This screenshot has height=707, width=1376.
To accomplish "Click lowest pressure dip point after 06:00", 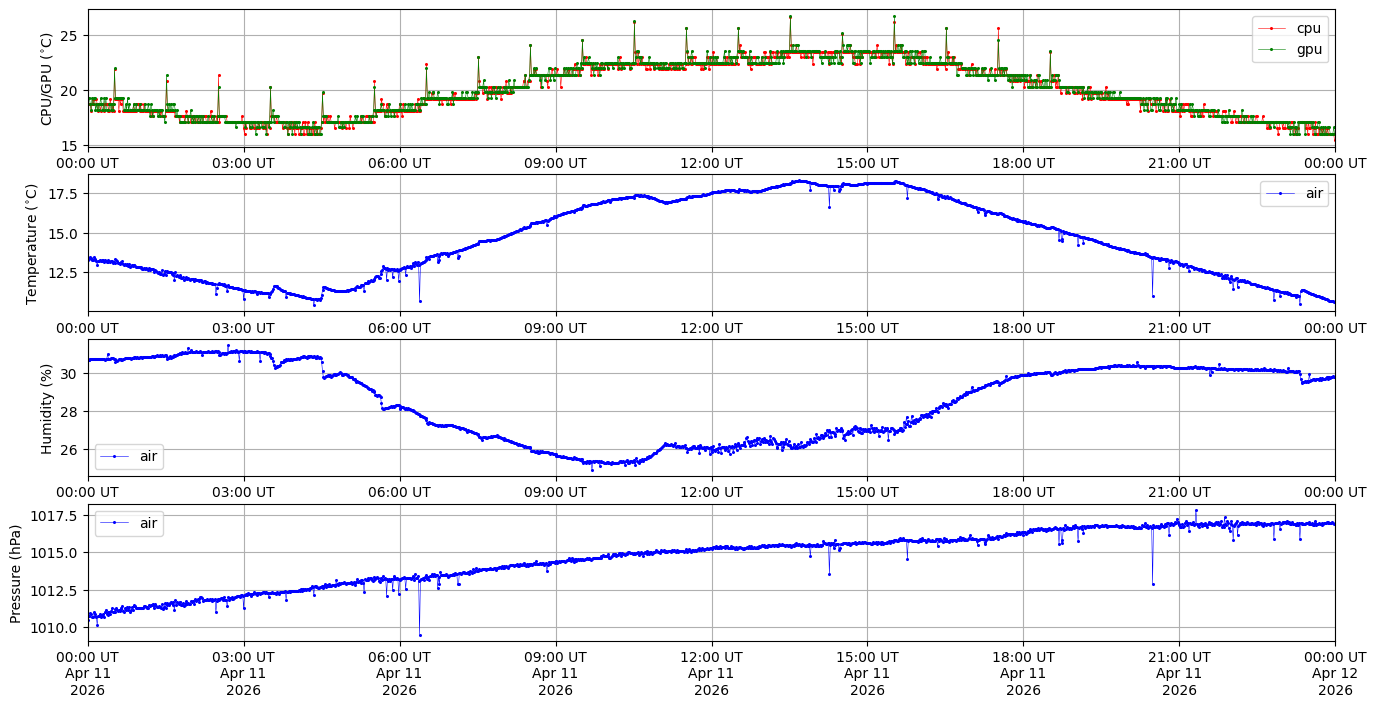I will coord(420,635).
